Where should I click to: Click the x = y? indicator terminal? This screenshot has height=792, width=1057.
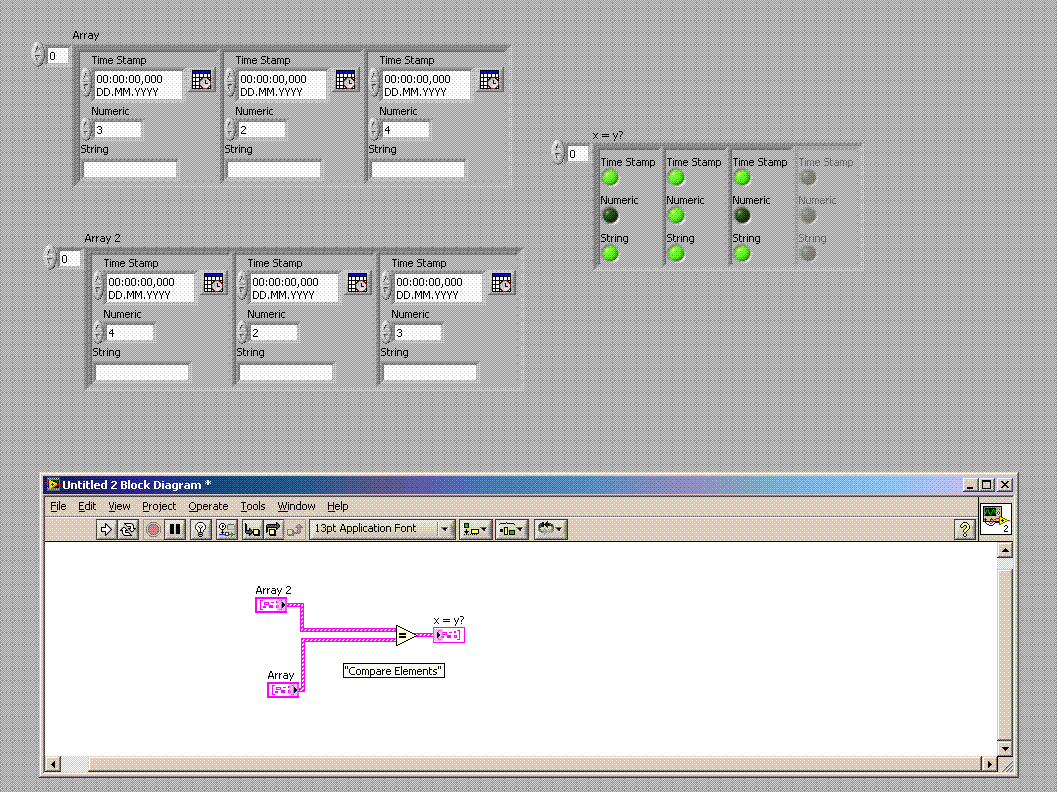click(x=449, y=635)
